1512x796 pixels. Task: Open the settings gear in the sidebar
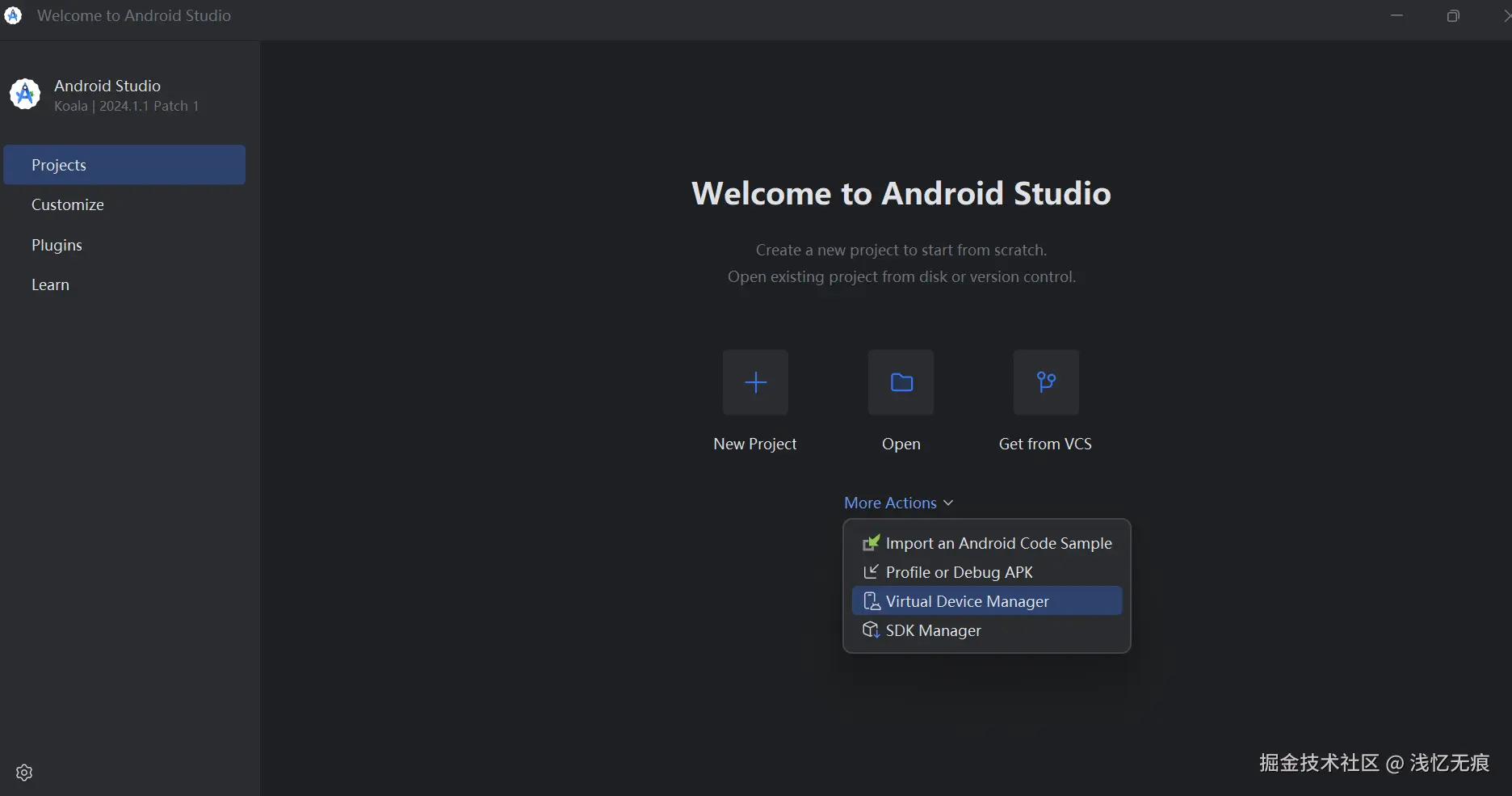[x=24, y=773]
